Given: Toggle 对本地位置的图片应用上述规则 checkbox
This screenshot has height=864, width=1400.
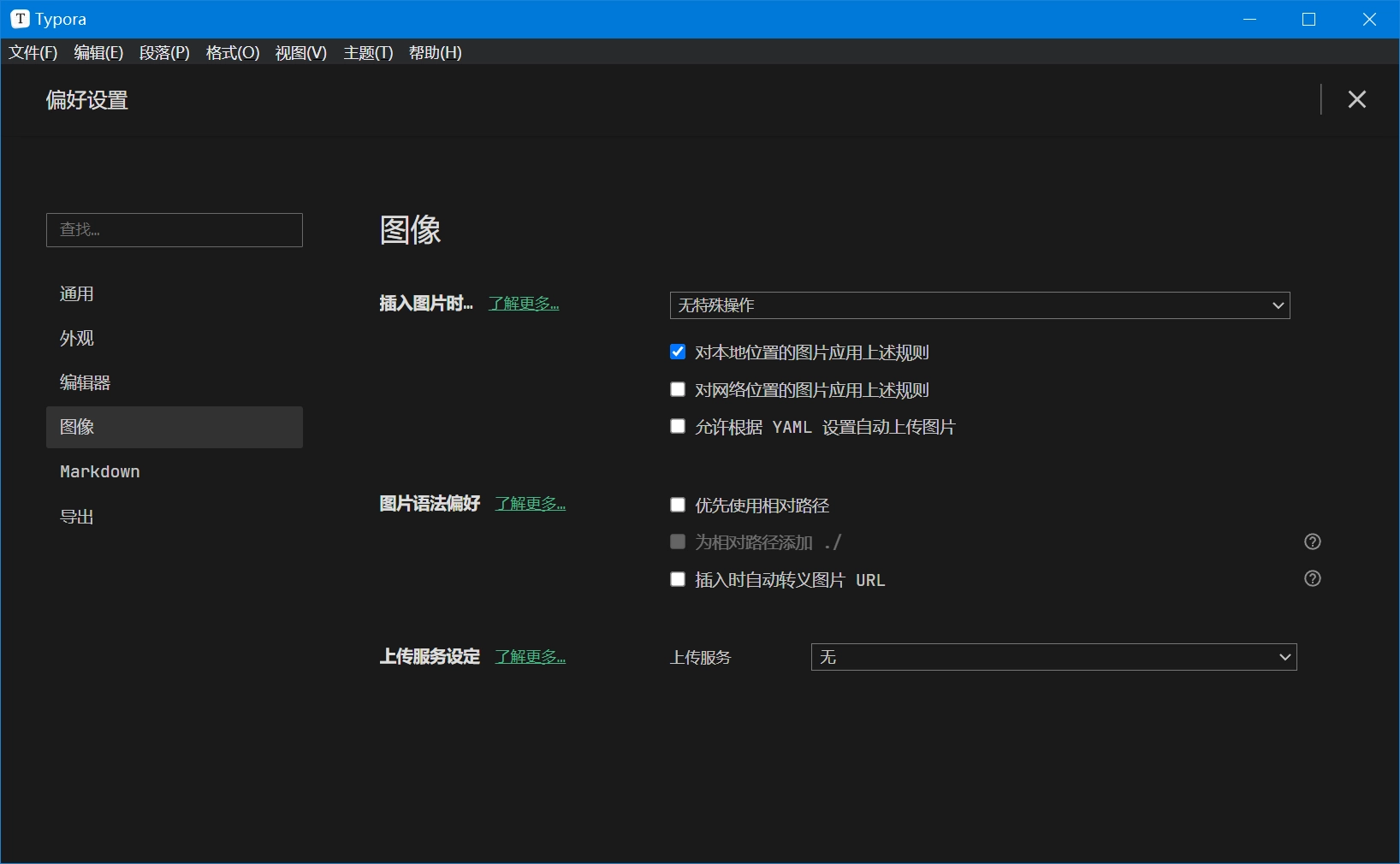Looking at the screenshot, I should [678, 352].
